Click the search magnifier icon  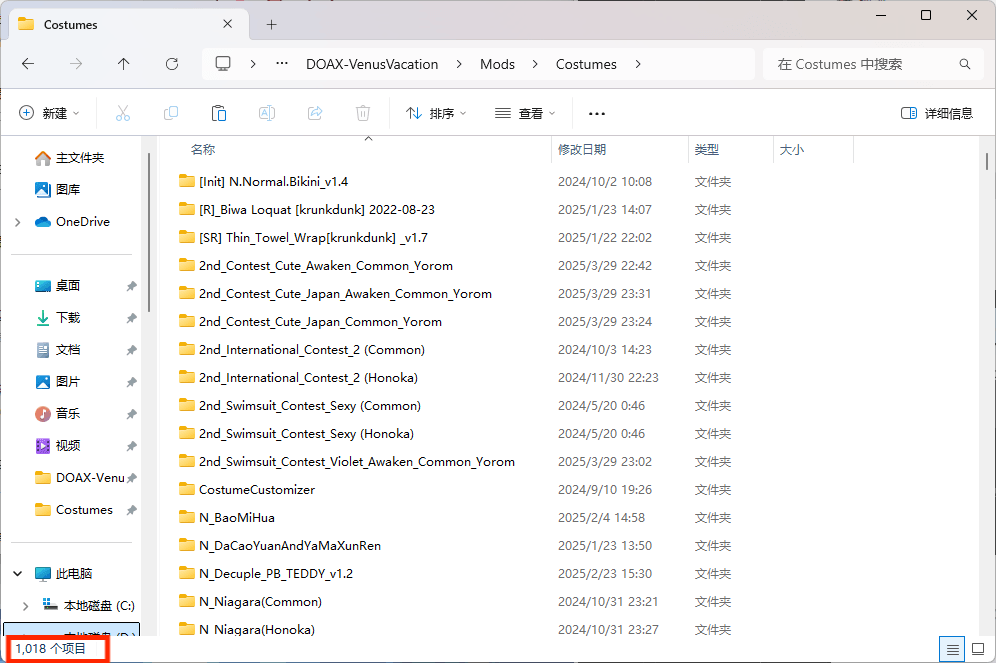(965, 64)
